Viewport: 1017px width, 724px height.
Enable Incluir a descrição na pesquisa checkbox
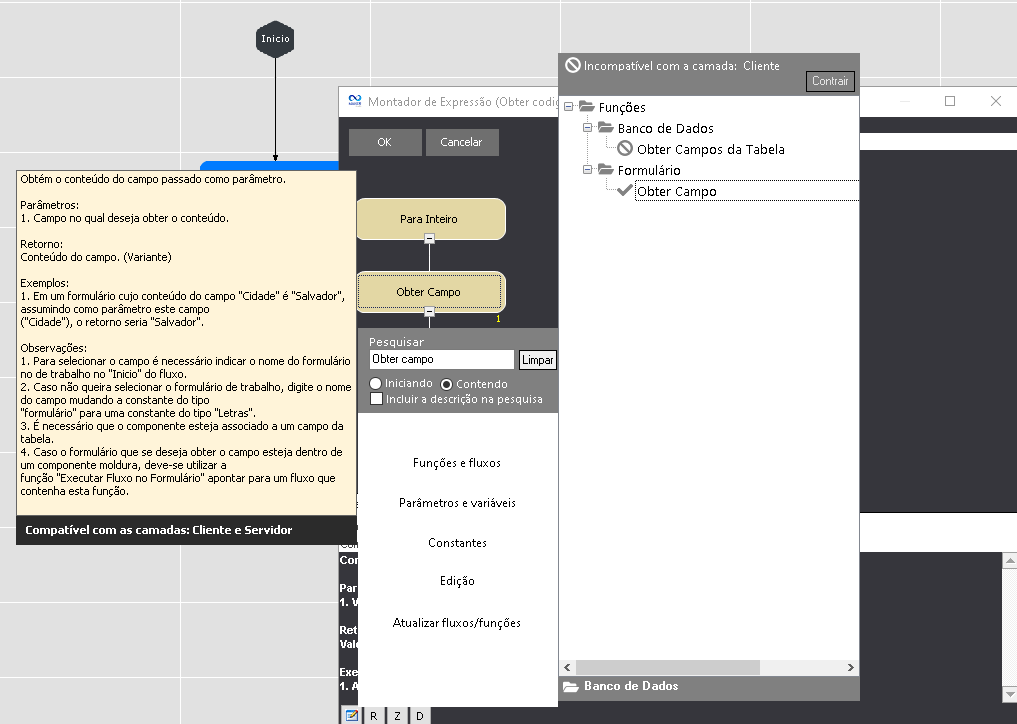[376, 399]
